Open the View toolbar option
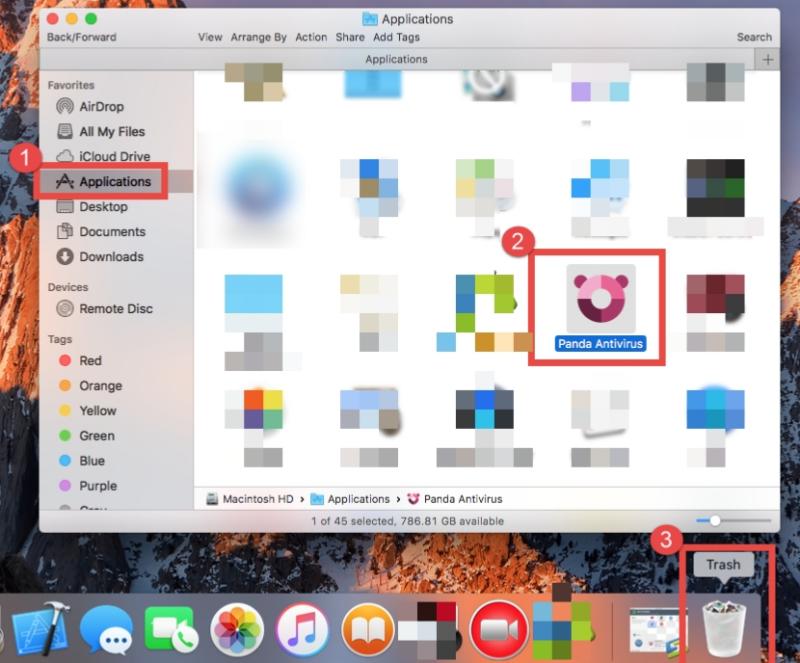Image resolution: width=800 pixels, height=663 pixels. [210, 37]
